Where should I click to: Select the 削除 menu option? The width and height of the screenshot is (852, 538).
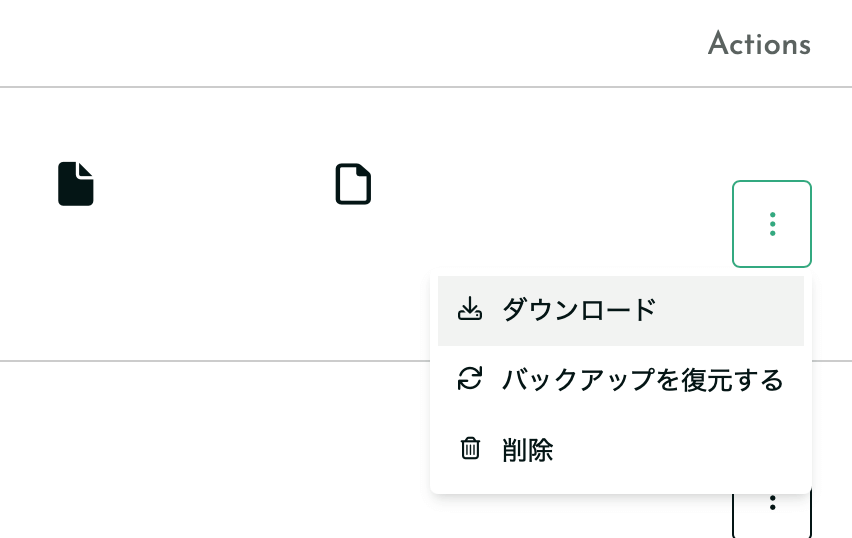(621, 449)
